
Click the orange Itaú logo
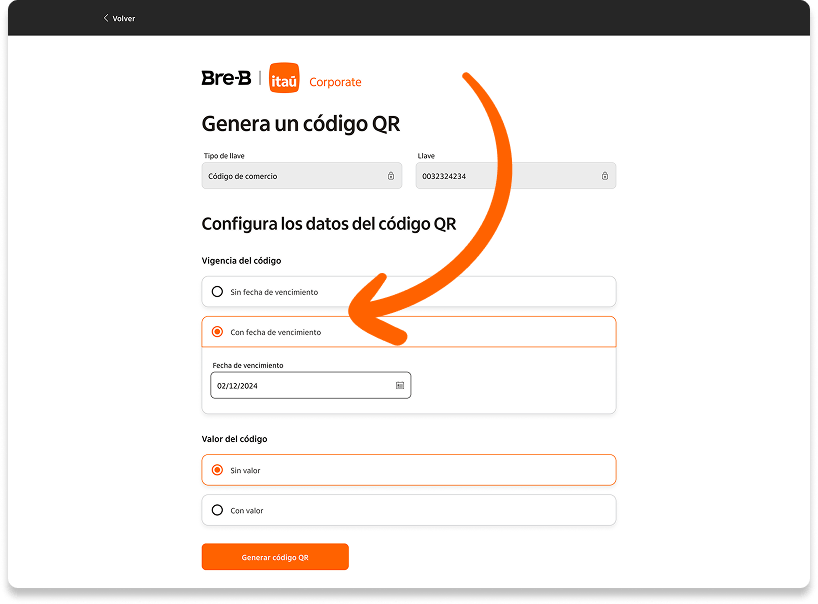point(284,78)
